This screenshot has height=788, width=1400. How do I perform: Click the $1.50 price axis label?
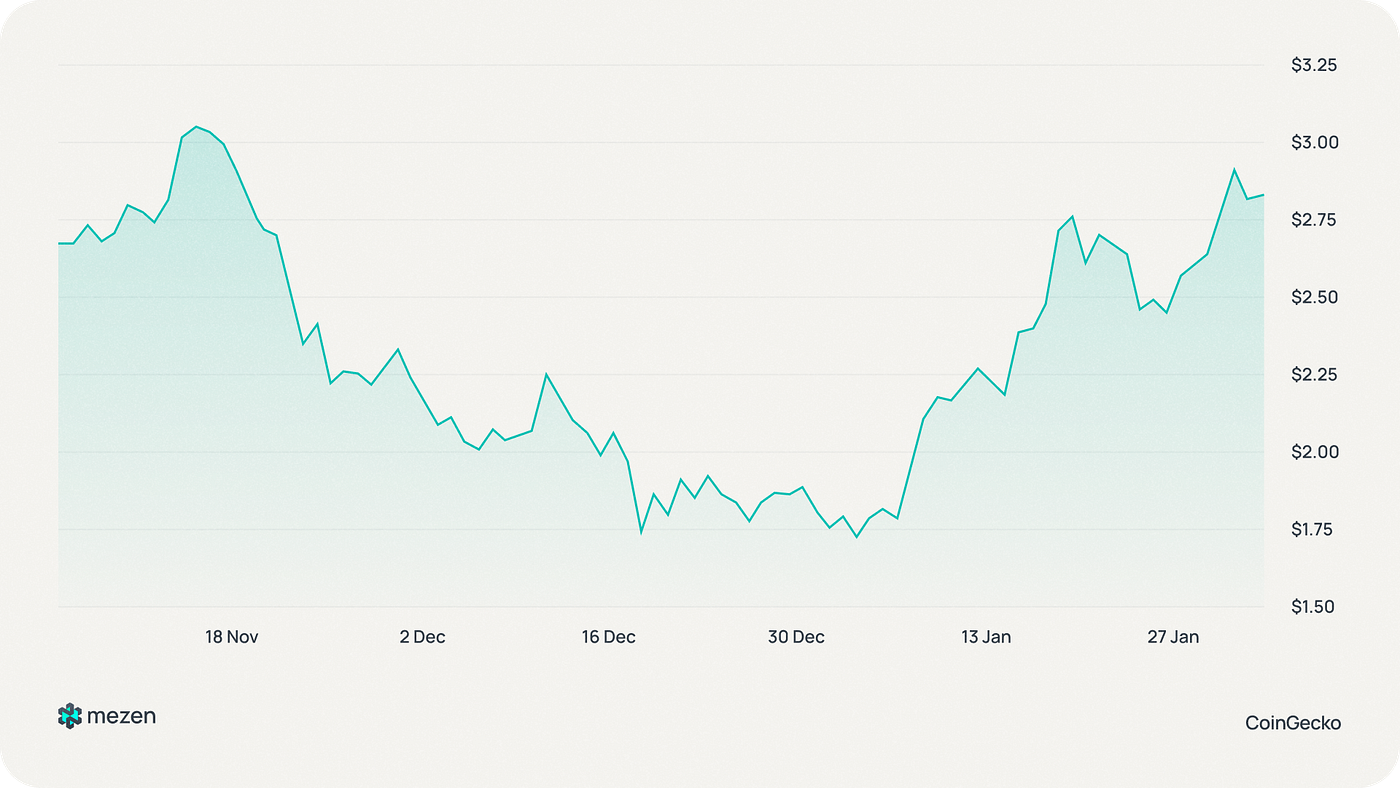(1314, 607)
